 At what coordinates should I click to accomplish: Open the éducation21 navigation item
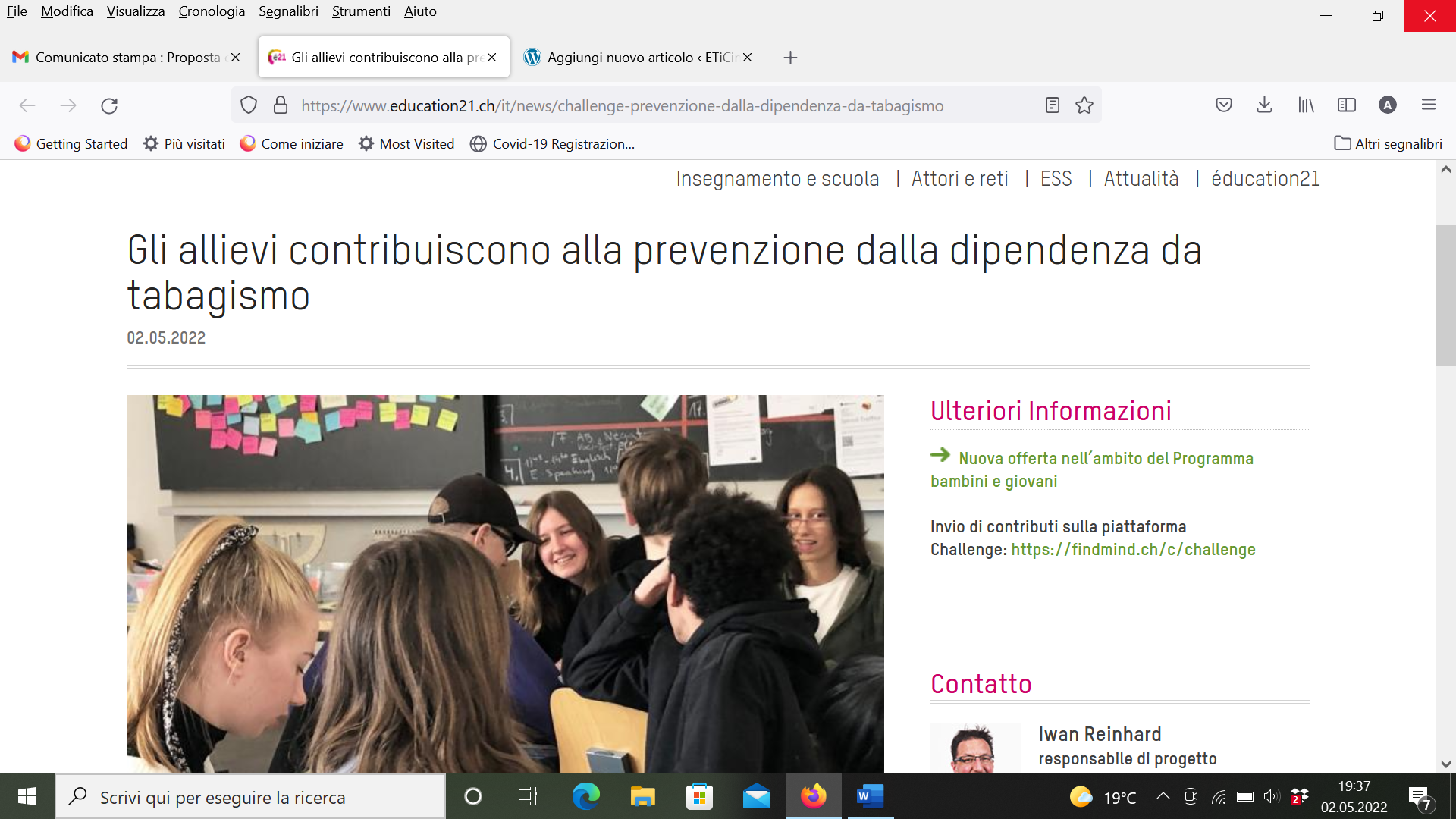1265,179
